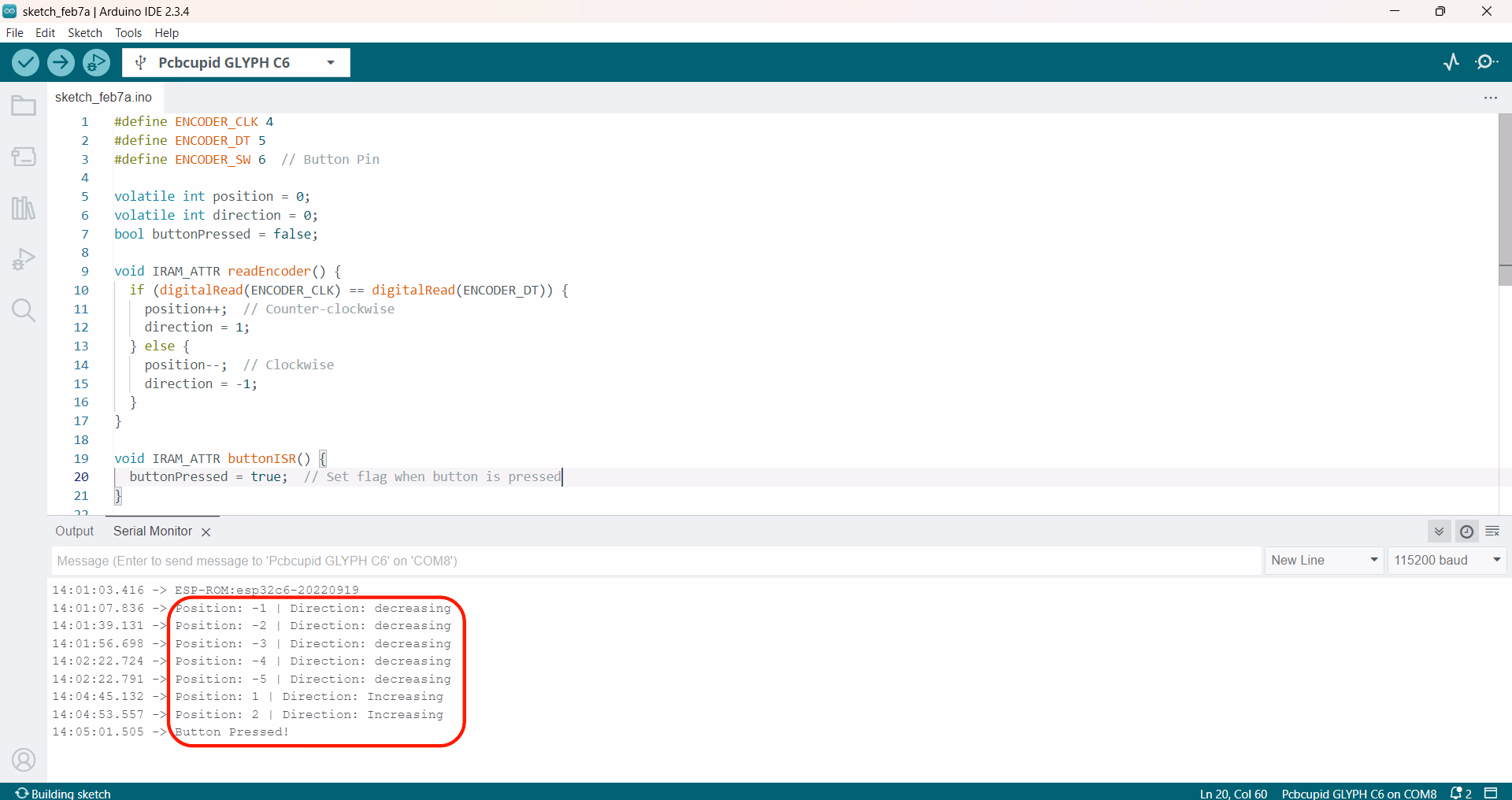
Task: Open the Tools menu
Action: (x=128, y=33)
